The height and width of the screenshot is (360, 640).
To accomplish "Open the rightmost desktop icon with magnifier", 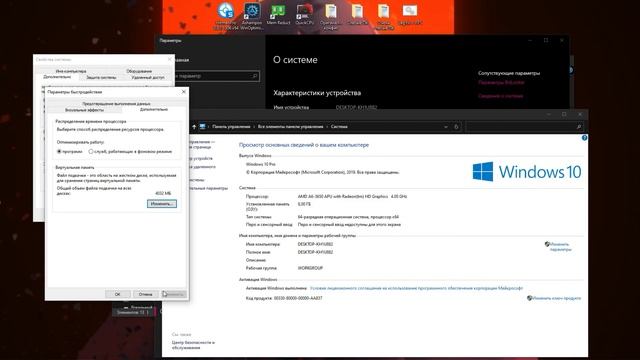I will [409, 14].
